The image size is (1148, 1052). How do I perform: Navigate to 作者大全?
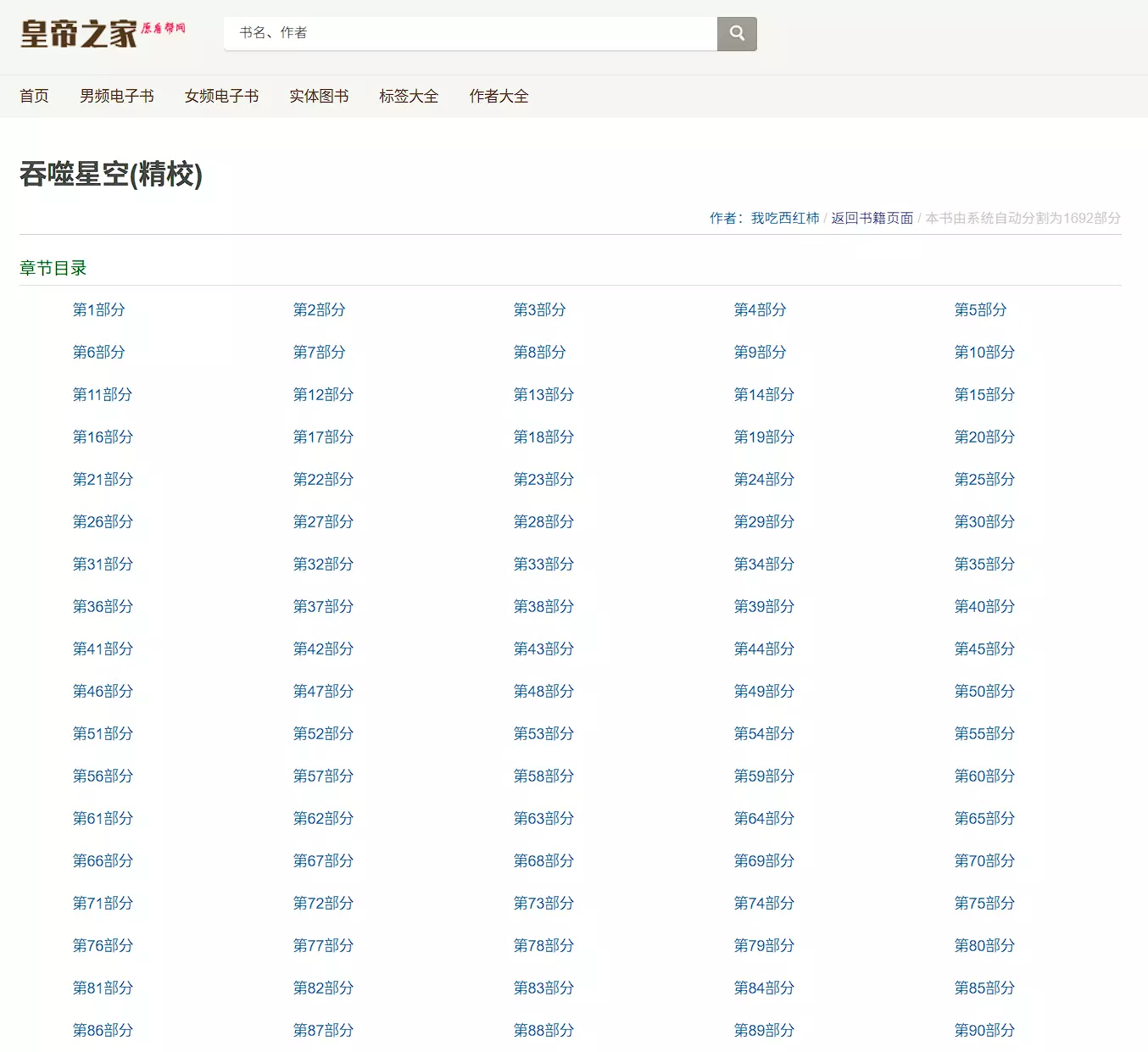(x=499, y=97)
